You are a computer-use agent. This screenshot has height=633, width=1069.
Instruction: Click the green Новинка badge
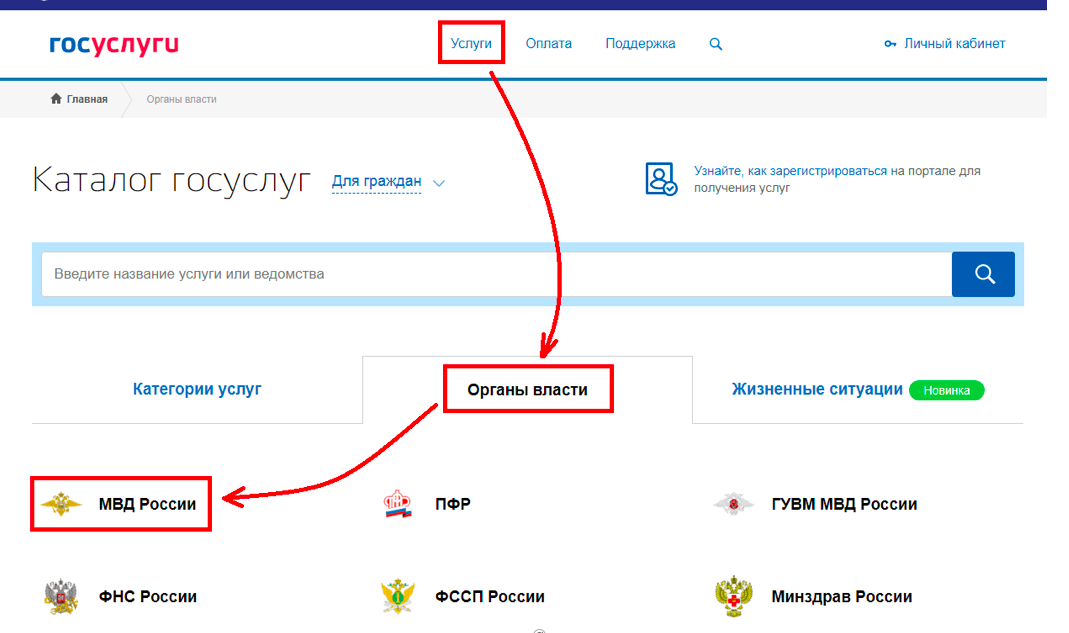[946, 390]
